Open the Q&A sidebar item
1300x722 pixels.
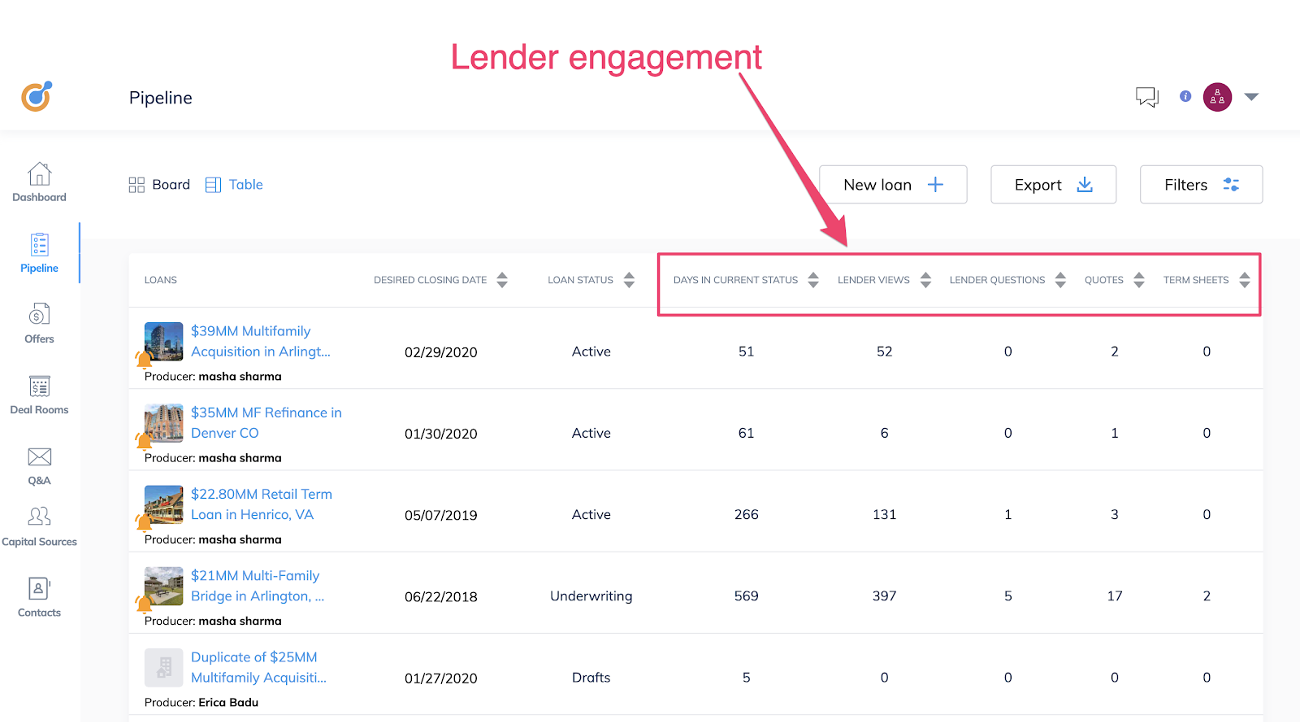(39, 466)
